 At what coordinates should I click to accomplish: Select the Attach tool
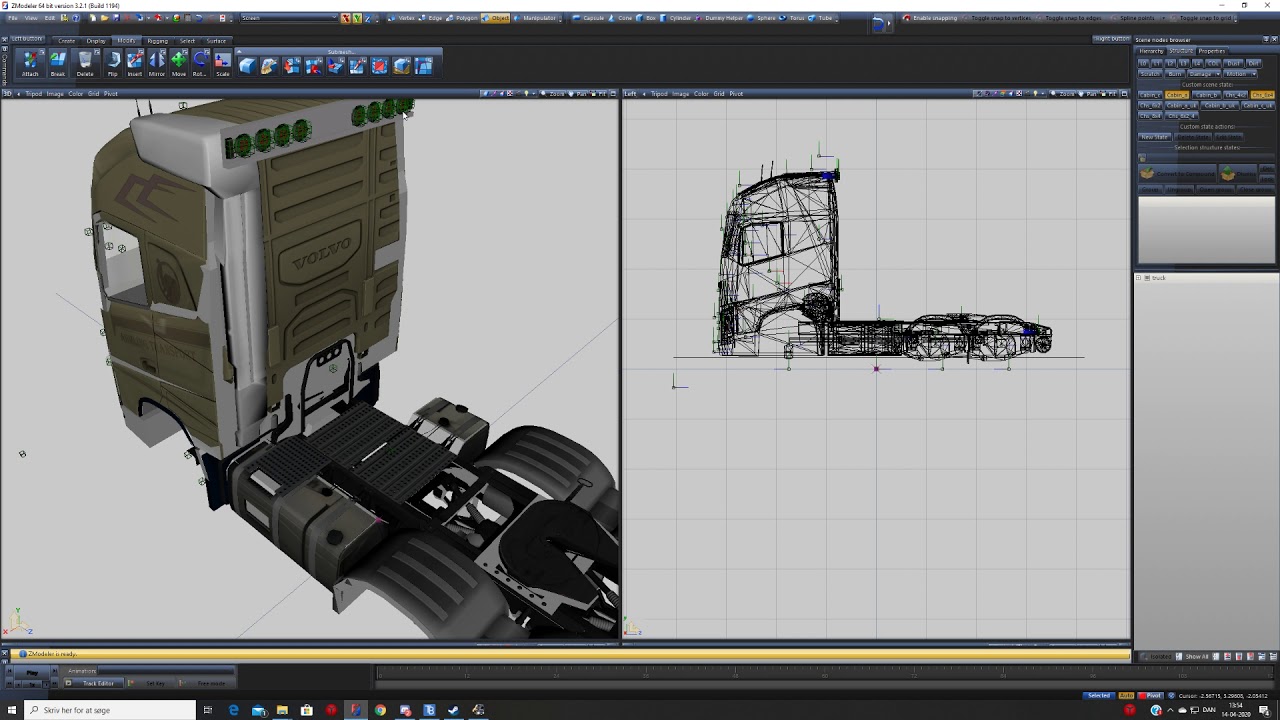(30, 65)
